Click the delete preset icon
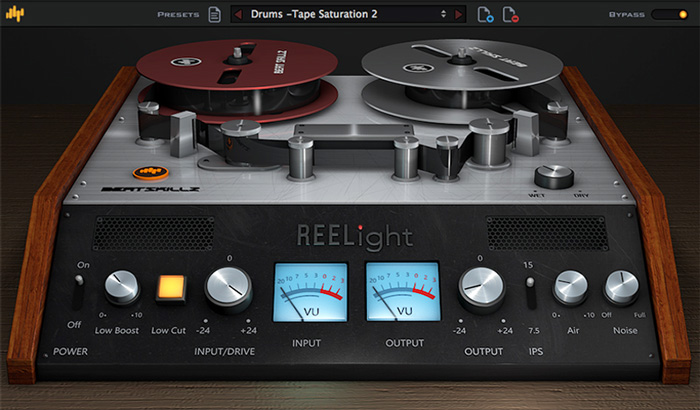This screenshot has width=700, height=410. 510,14
